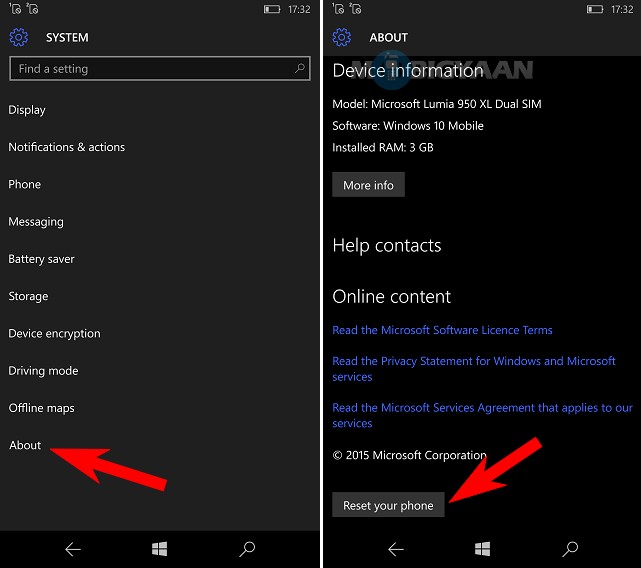Open Microsoft Software Licence Terms link
This screenshot has height=568, width=641.
coord(442,330)
